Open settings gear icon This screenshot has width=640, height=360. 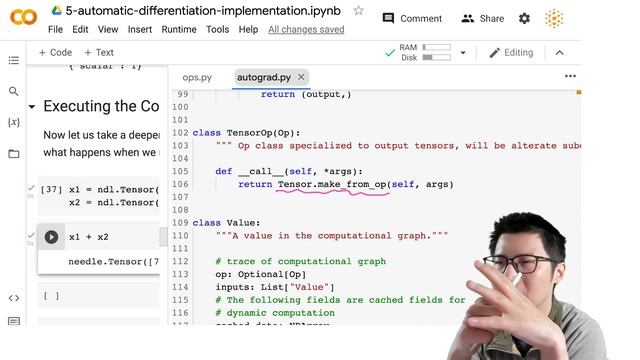pos(524,18)
